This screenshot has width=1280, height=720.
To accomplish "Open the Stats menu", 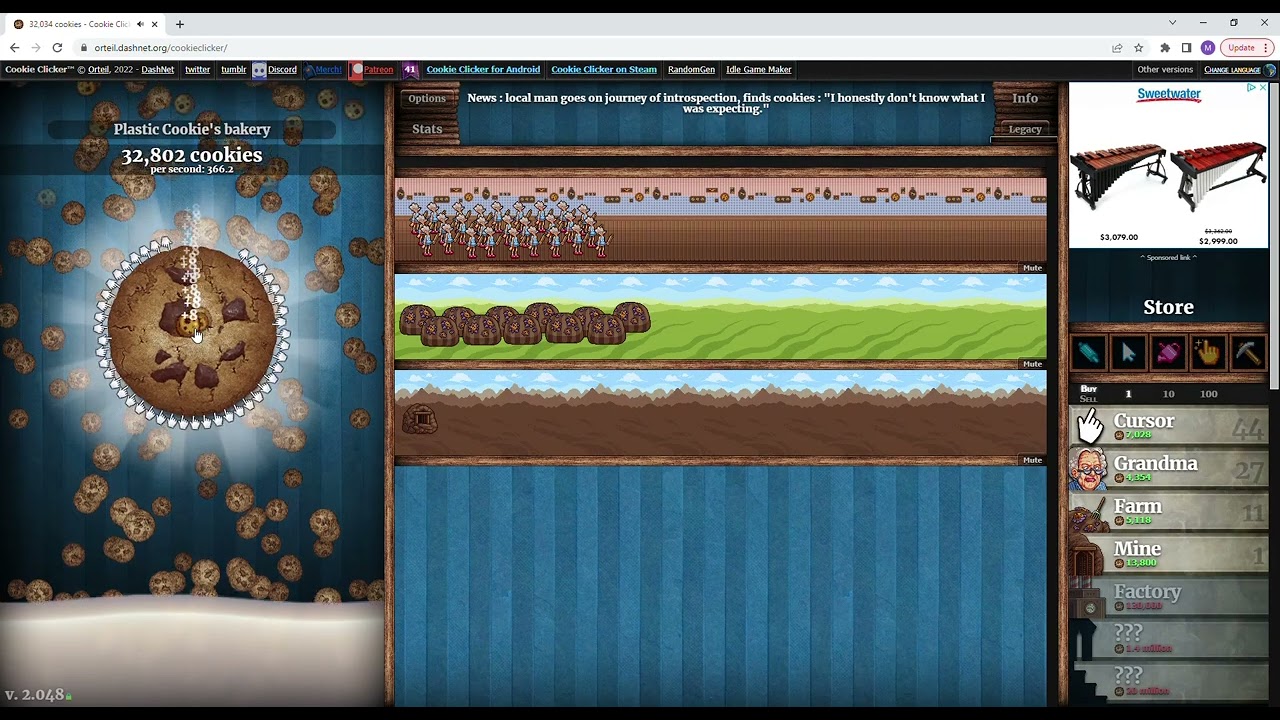I will click(427, 129).
